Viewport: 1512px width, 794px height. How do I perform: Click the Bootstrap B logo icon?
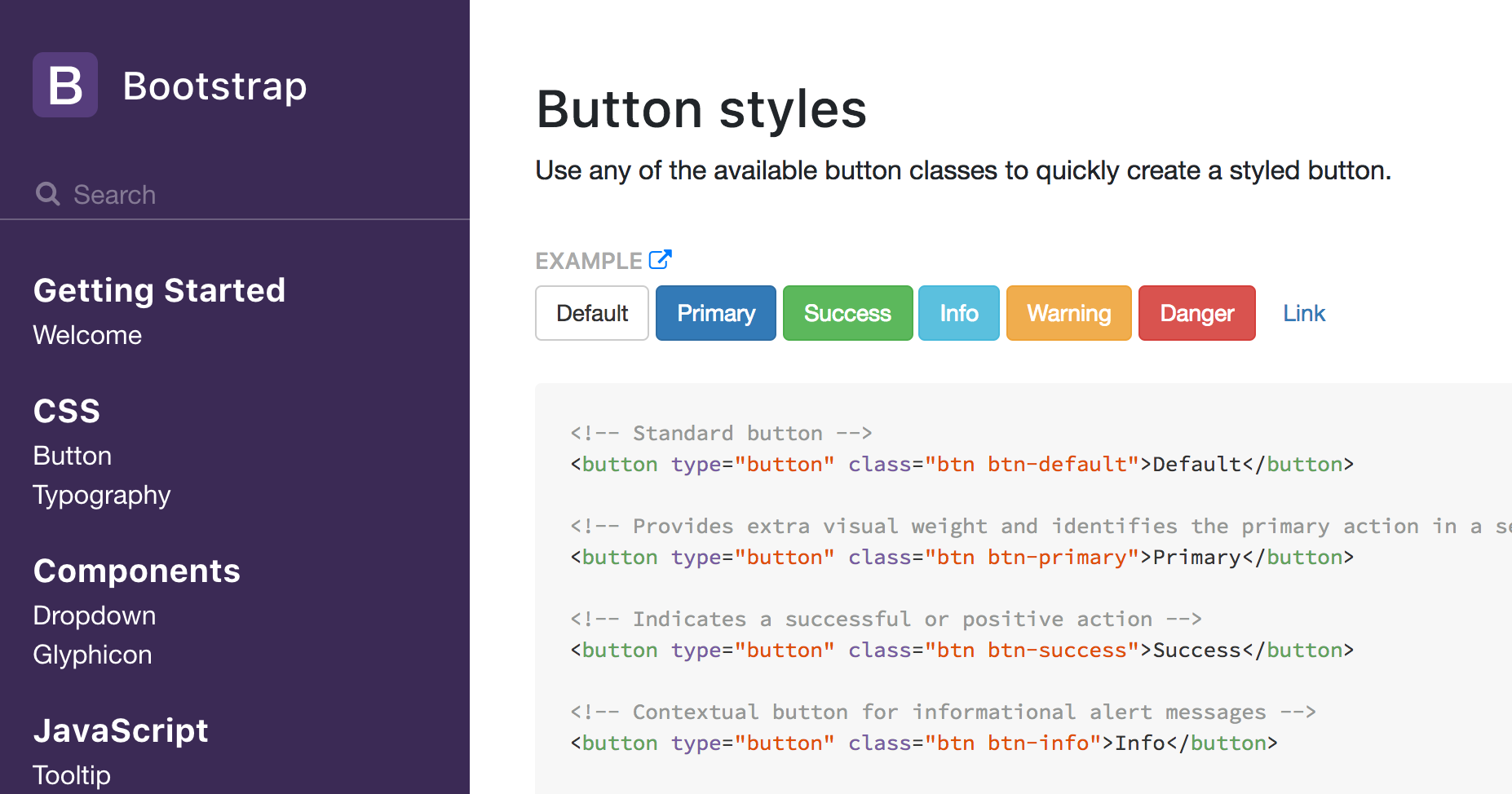(65, 85)
